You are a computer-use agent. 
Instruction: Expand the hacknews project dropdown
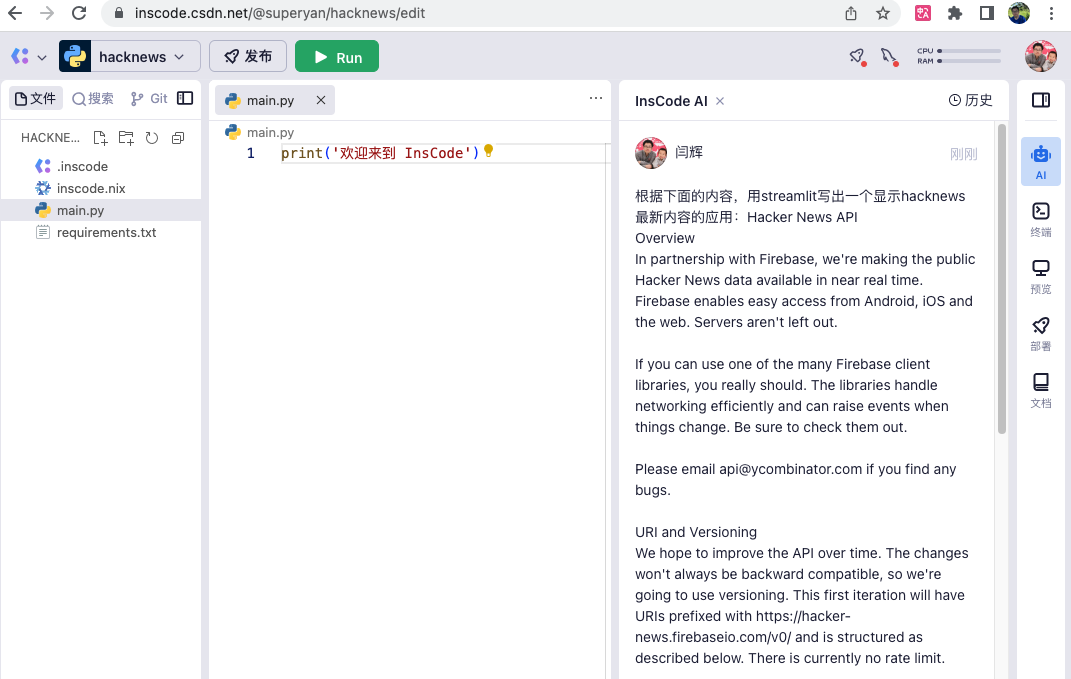[x=130, y=57]
